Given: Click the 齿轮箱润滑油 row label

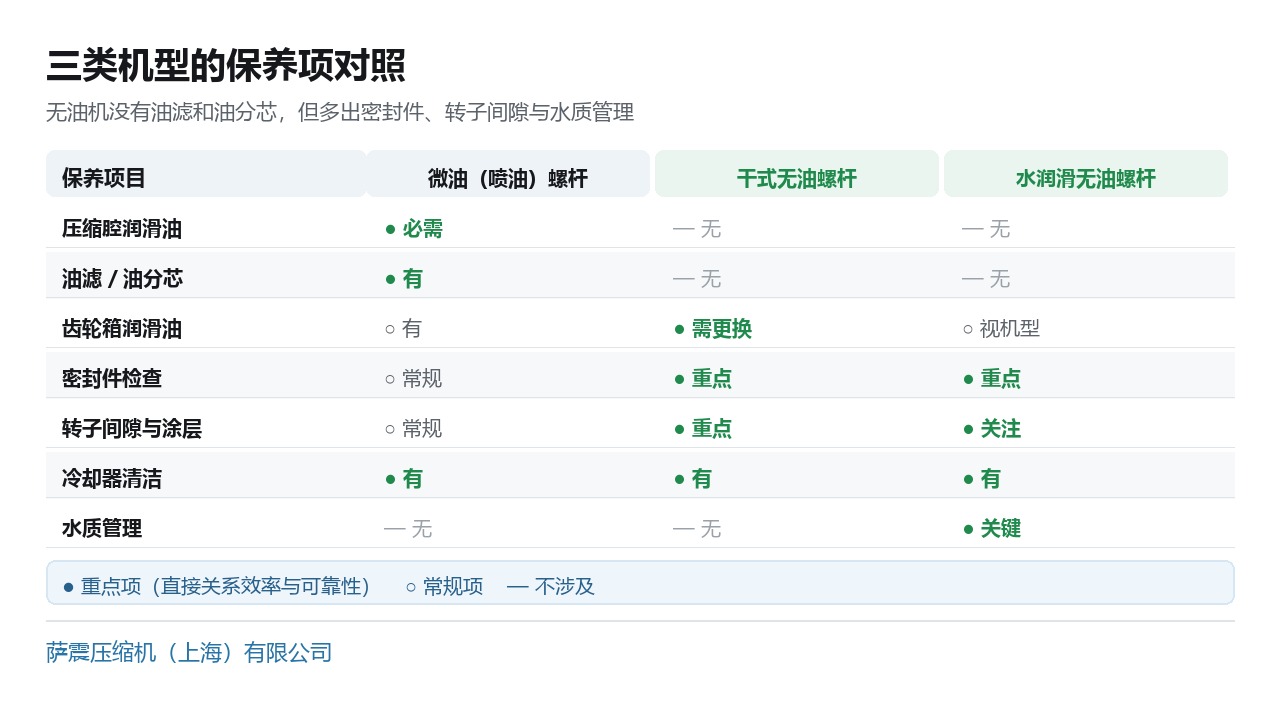Looking at the screenshot, I should [x=122, y=328].
